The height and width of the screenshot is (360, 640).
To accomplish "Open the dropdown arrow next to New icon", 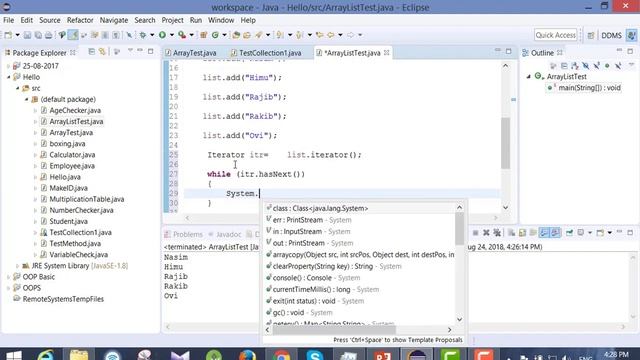I will point(18,35).
